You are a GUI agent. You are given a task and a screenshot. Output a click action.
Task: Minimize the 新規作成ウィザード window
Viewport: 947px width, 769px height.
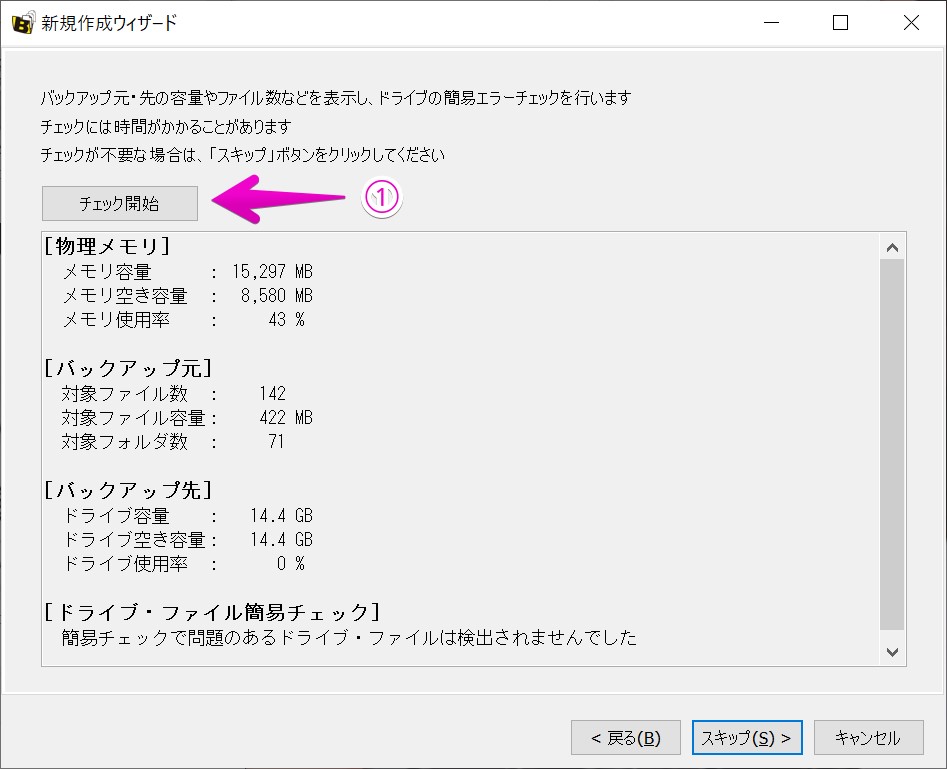[x=771, y=23]
